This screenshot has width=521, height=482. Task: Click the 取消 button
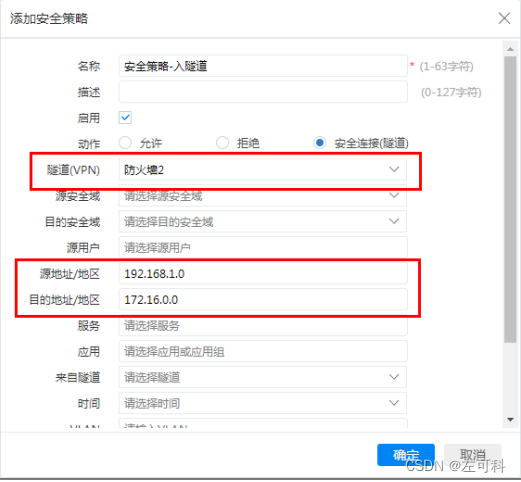coord(473,455)
